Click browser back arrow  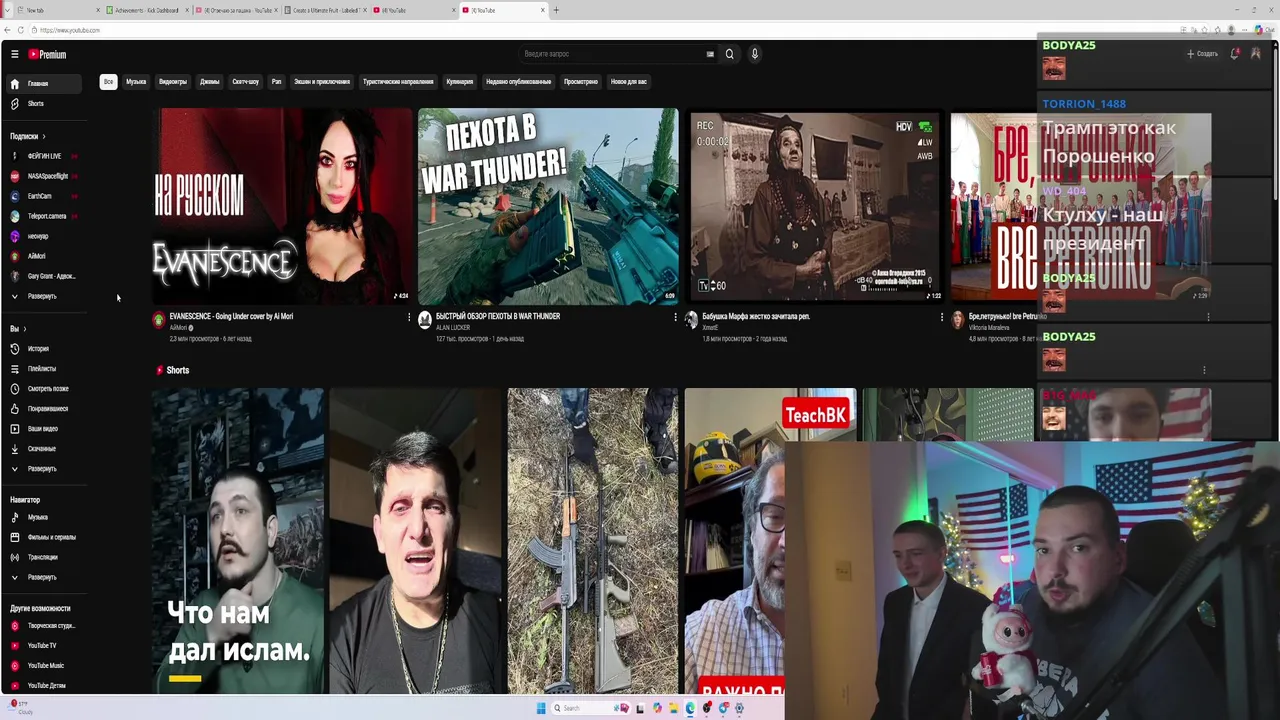8,30
